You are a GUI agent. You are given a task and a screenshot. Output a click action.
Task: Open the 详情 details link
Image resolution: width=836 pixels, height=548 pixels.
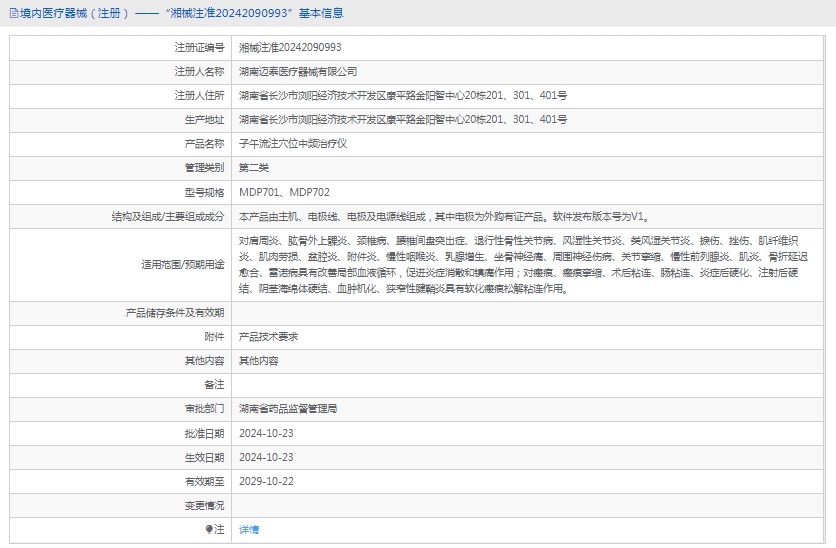click(x=249, y=529)
